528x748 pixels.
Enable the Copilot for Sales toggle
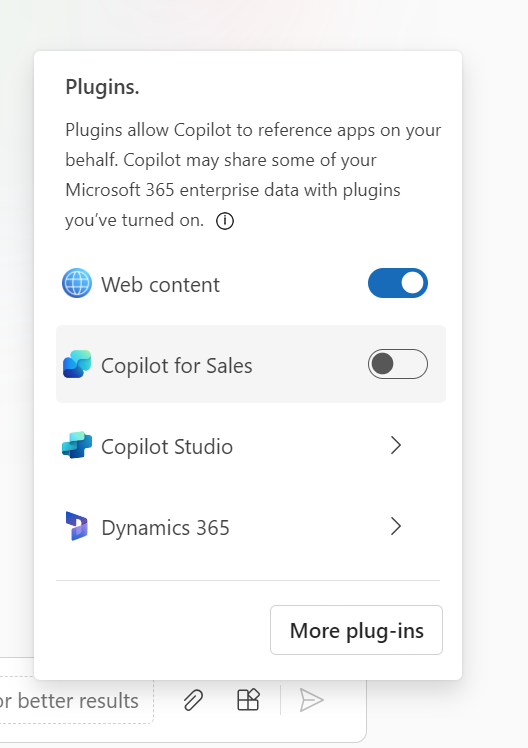click(x=398, y=364)
